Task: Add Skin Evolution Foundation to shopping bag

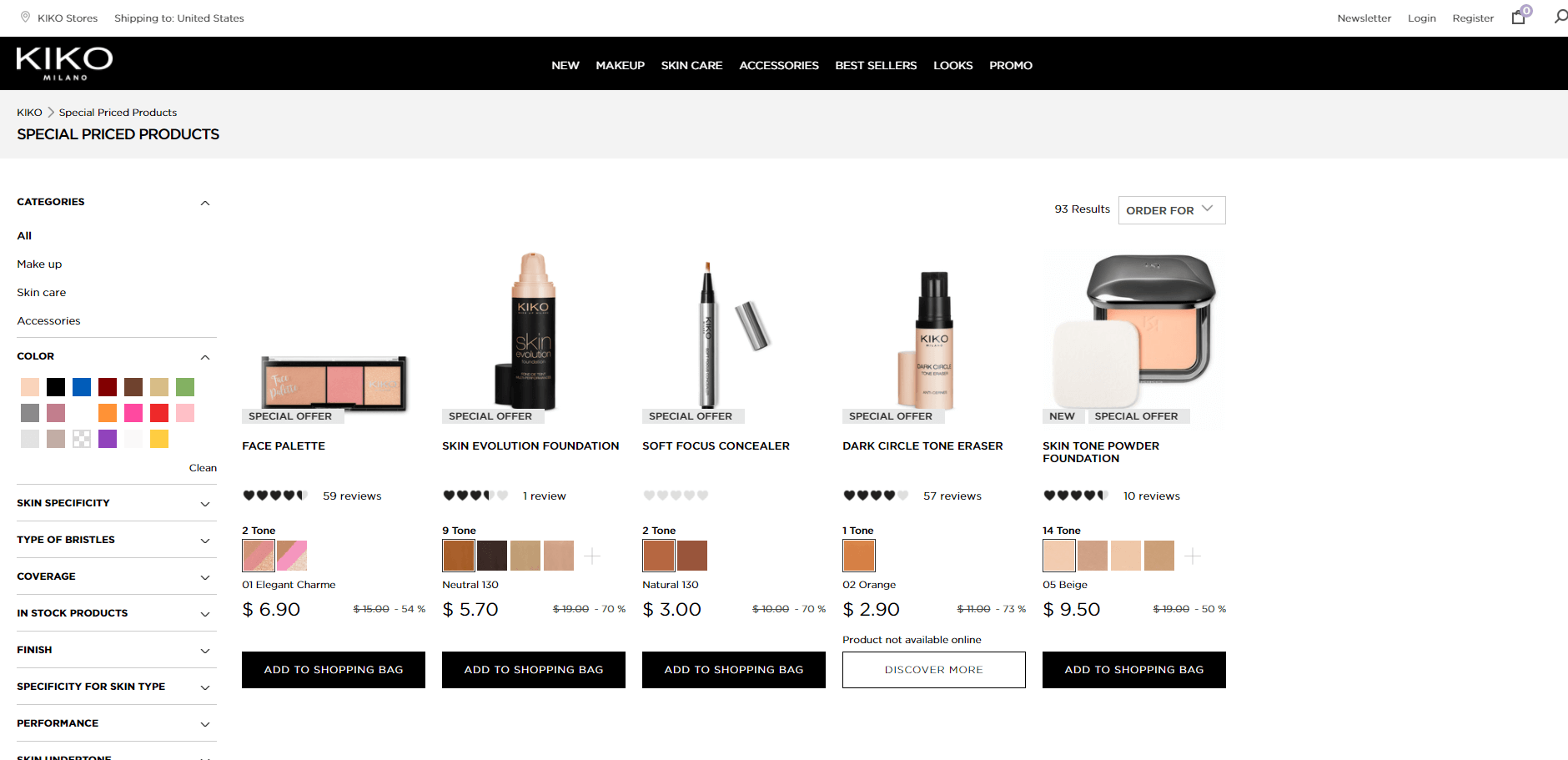Action: tap(534, 670)
